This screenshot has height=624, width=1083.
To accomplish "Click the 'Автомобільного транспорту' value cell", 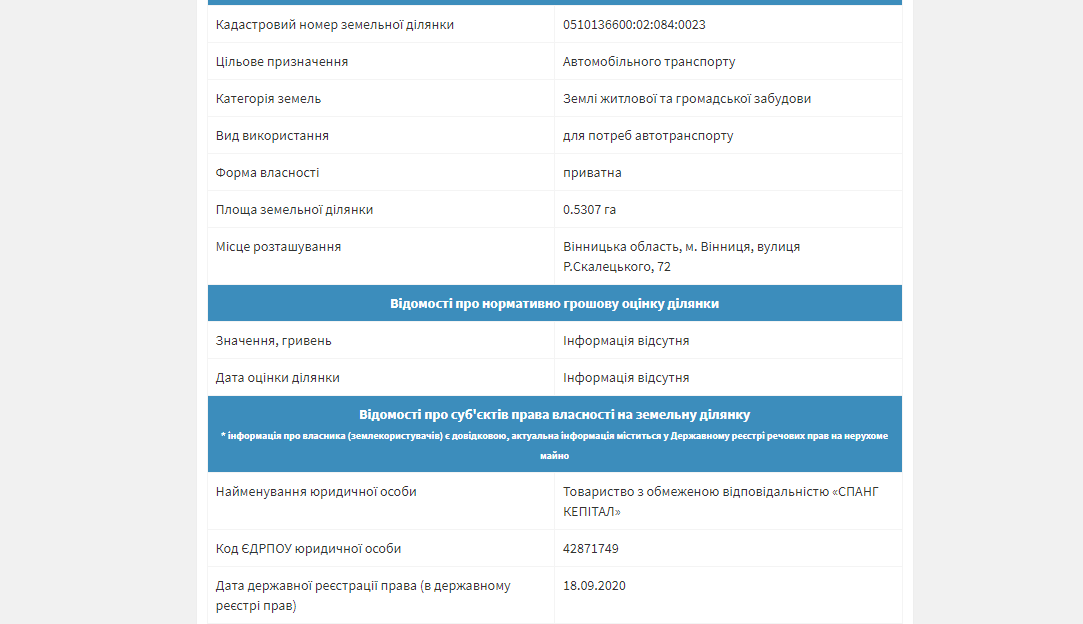I will pyautogui.click(x=649, y=62).
